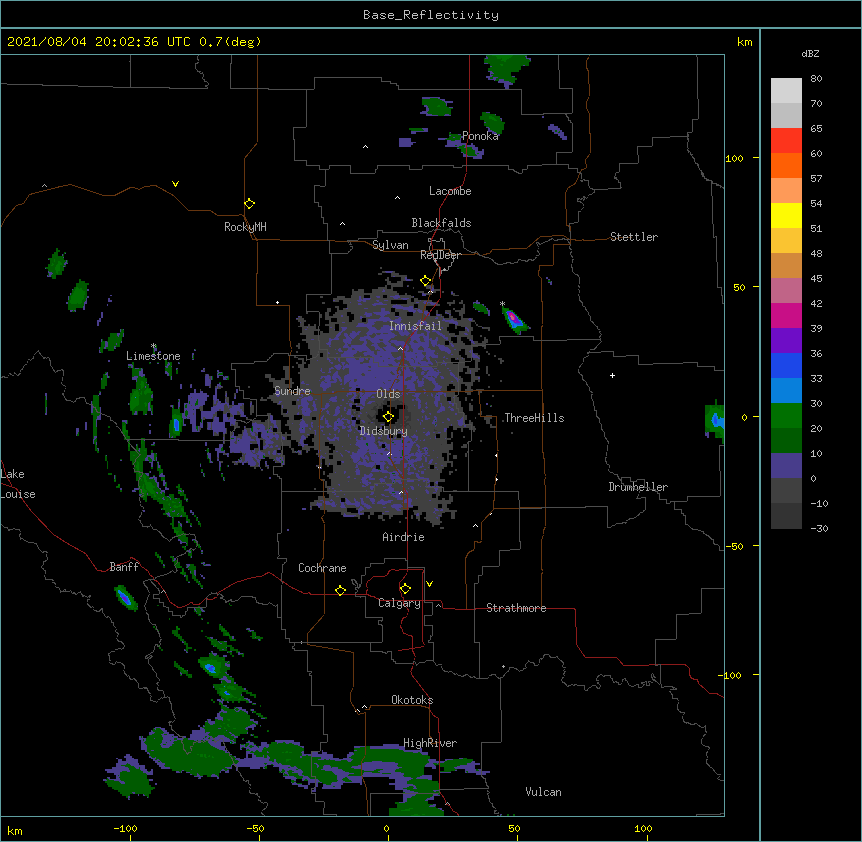Click the Vulcan town label
Screen dimensions: 862x842
pos(543,792)
